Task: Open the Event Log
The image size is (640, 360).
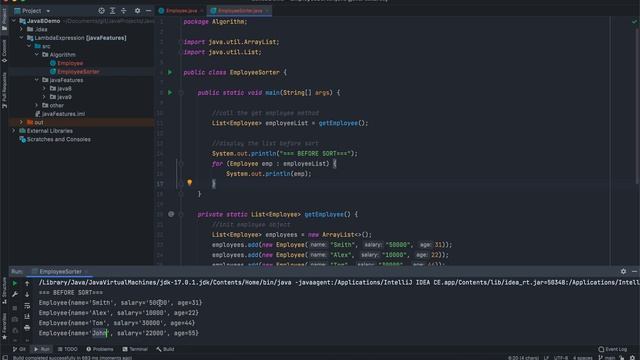Action: (x=612, y=349)
